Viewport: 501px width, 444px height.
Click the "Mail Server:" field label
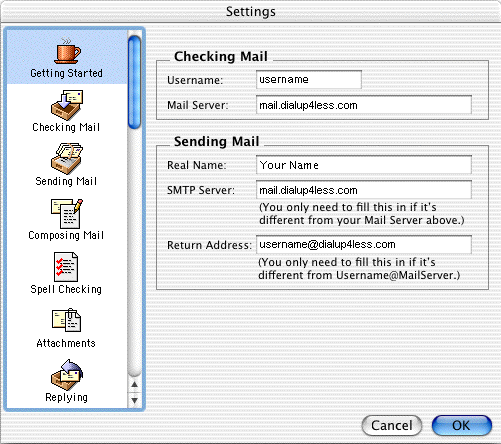point(198,105)
